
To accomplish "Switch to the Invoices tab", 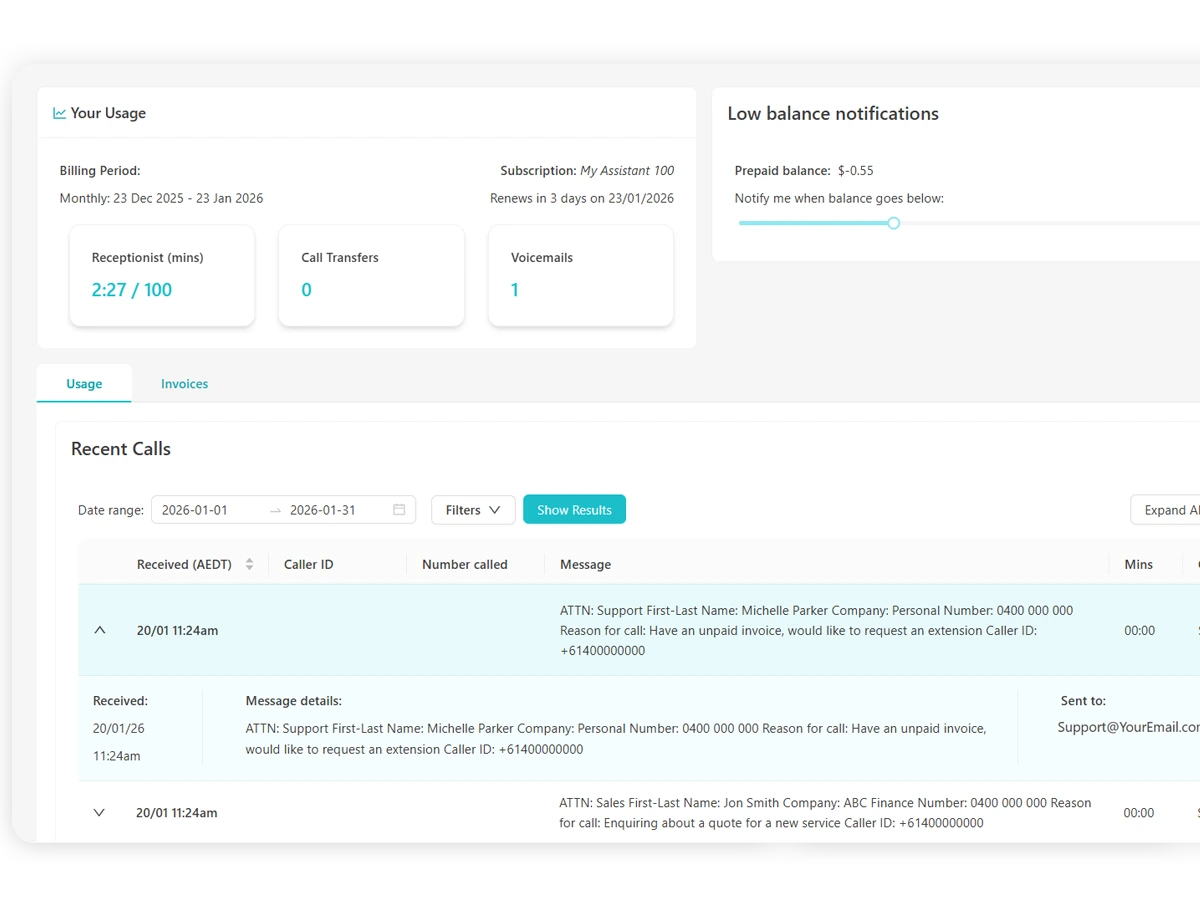I will tap(184, 384).
